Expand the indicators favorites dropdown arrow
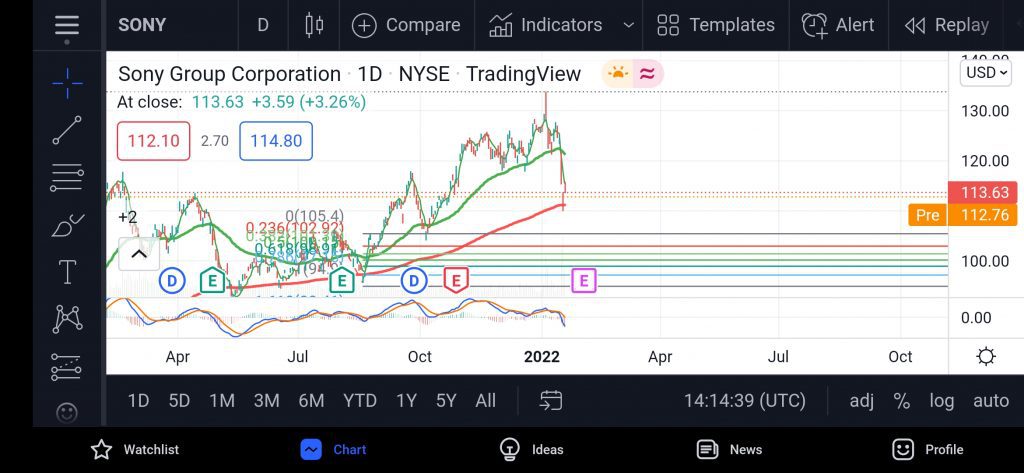Screen dimensions: 1024x473 pos(628,25)
